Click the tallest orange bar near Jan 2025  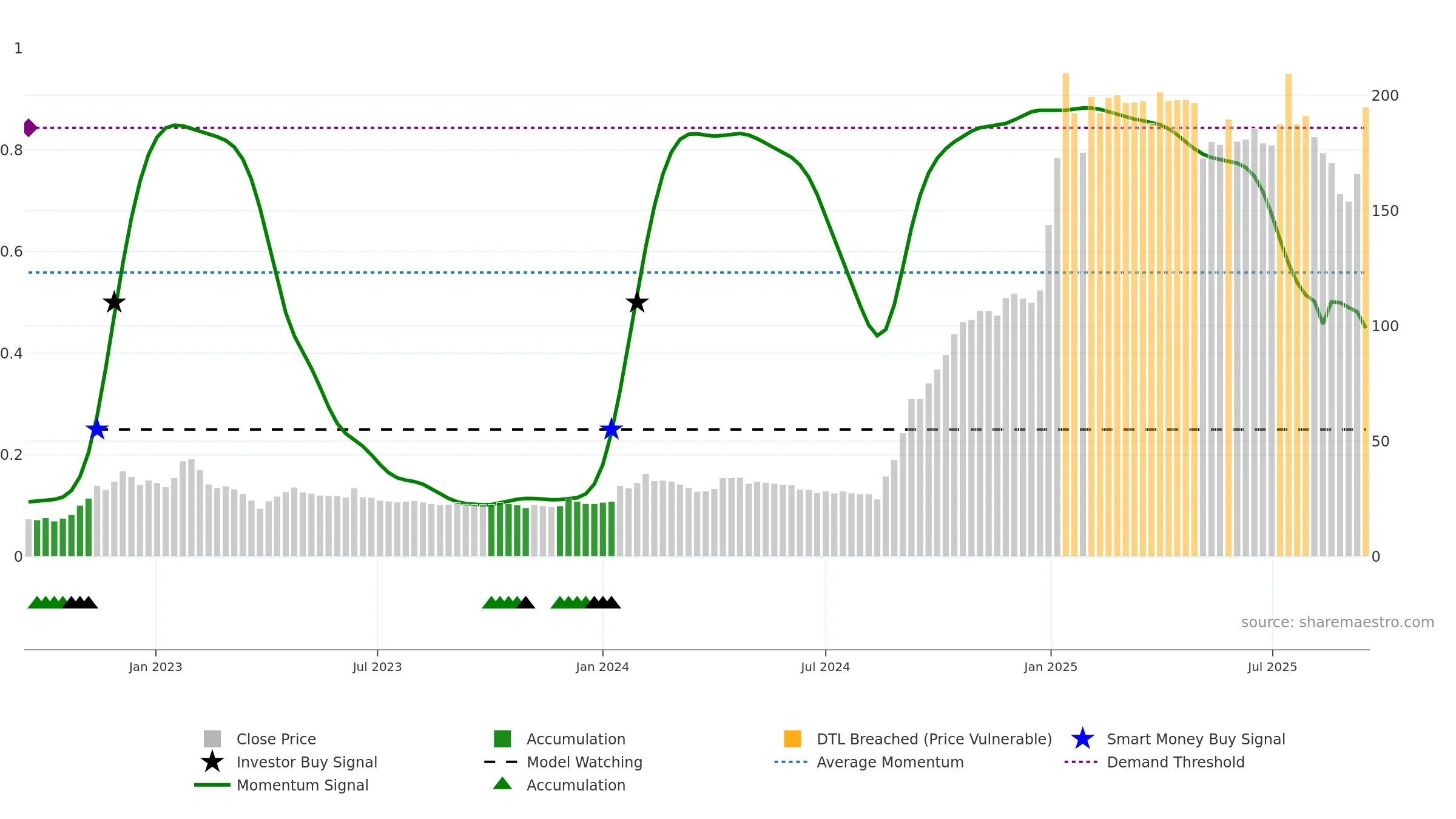(x=1065, y=314)
